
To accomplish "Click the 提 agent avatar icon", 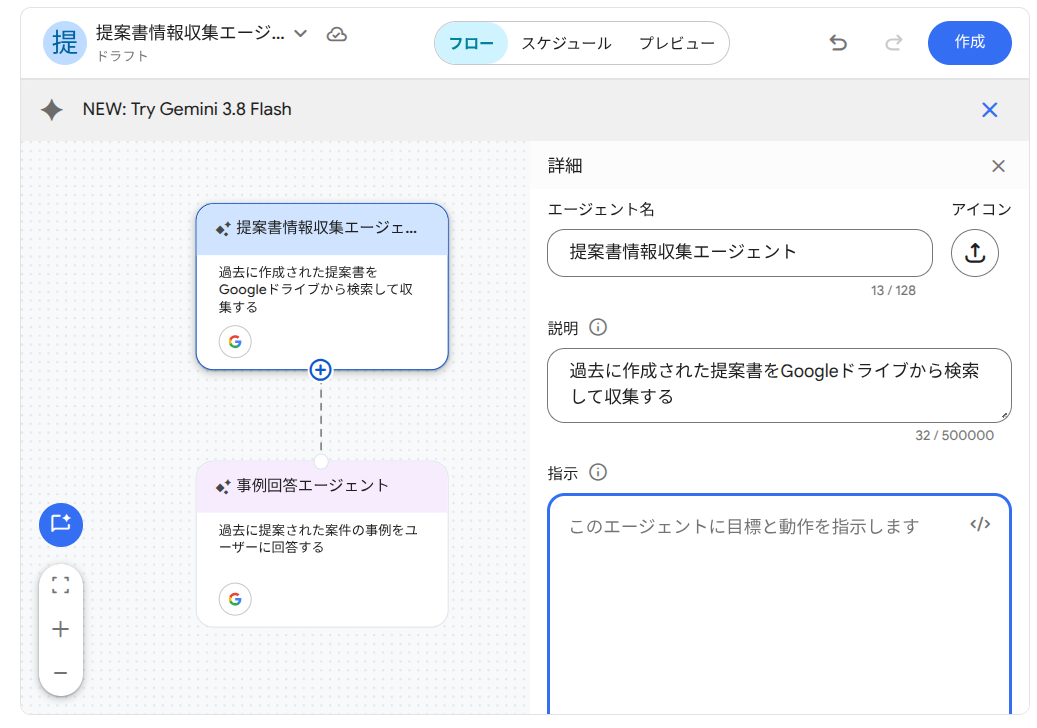I will [x=65, y=43].
